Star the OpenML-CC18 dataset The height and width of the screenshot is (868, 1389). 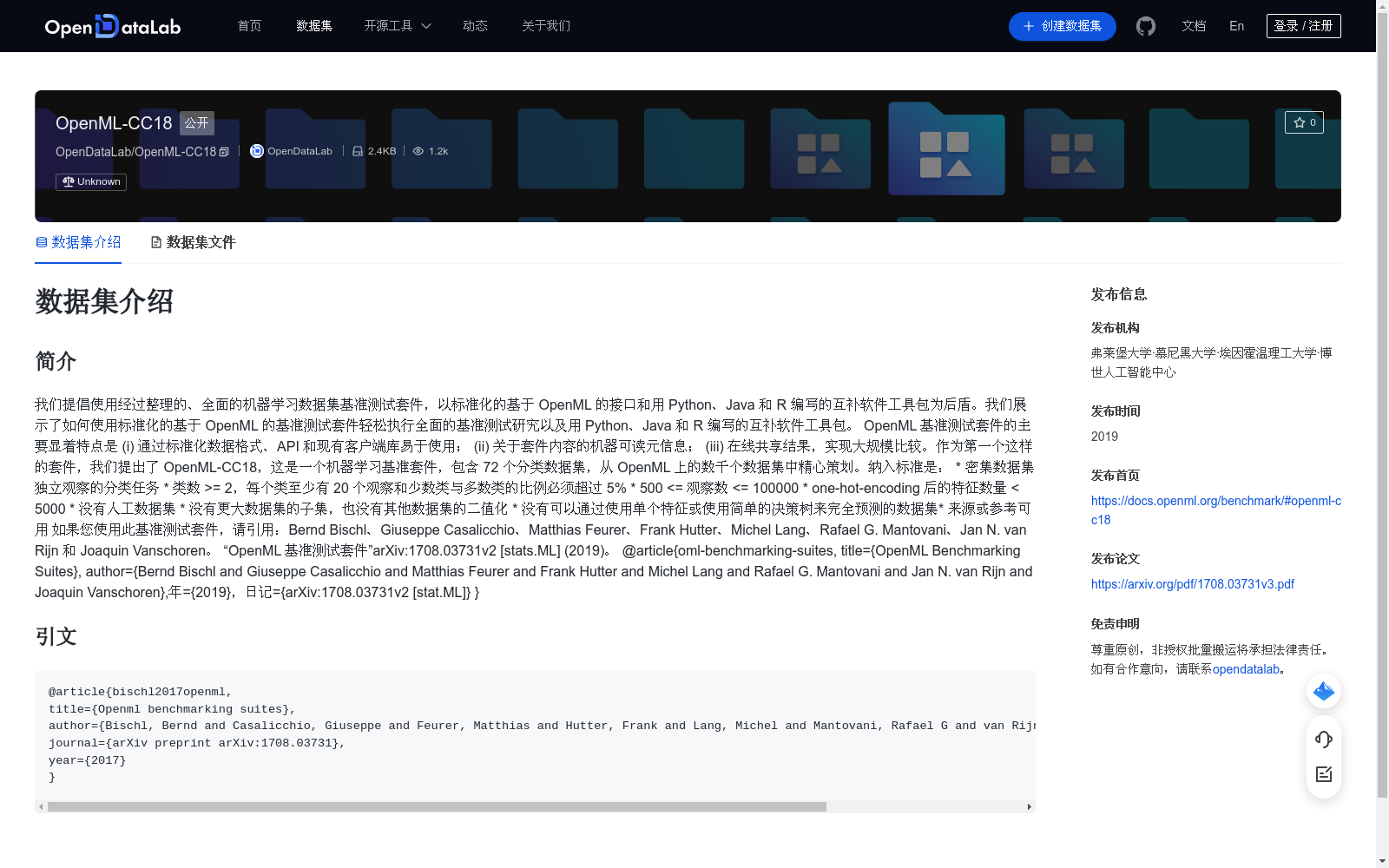(1304, 122)
